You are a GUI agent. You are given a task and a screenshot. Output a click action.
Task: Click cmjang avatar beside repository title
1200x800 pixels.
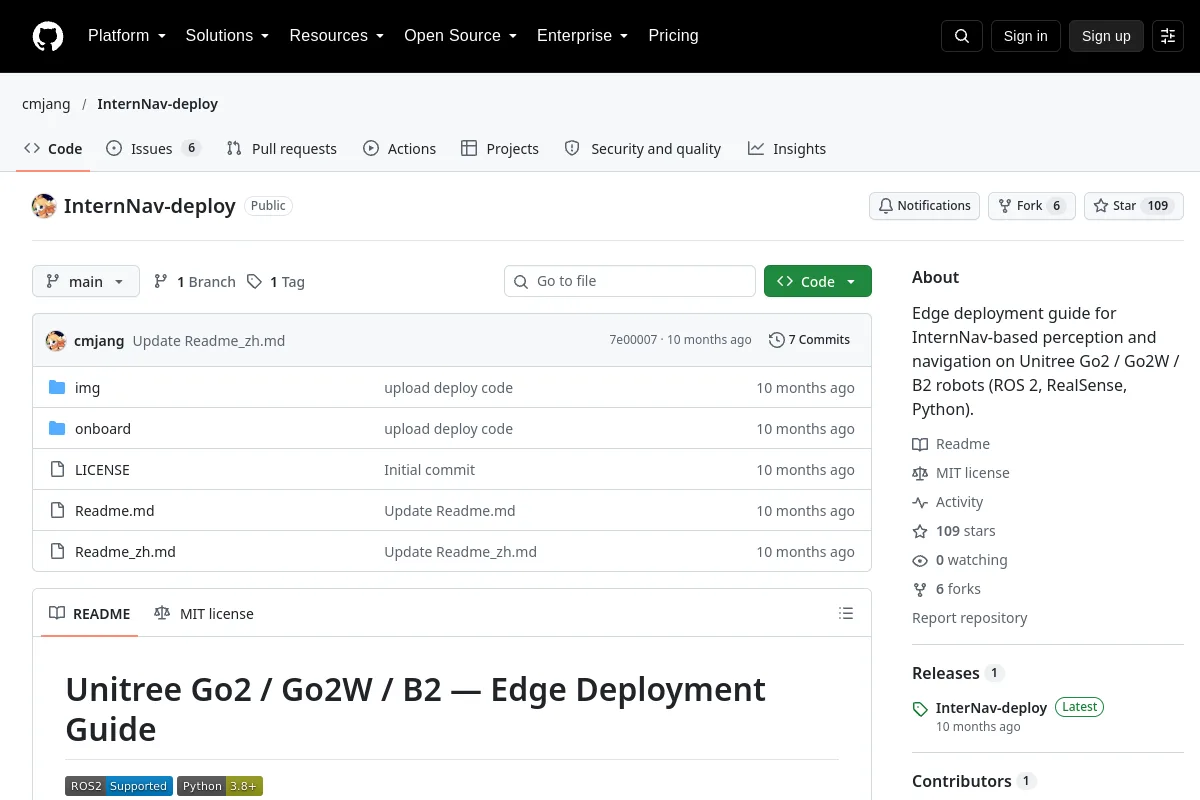[44, 206]
